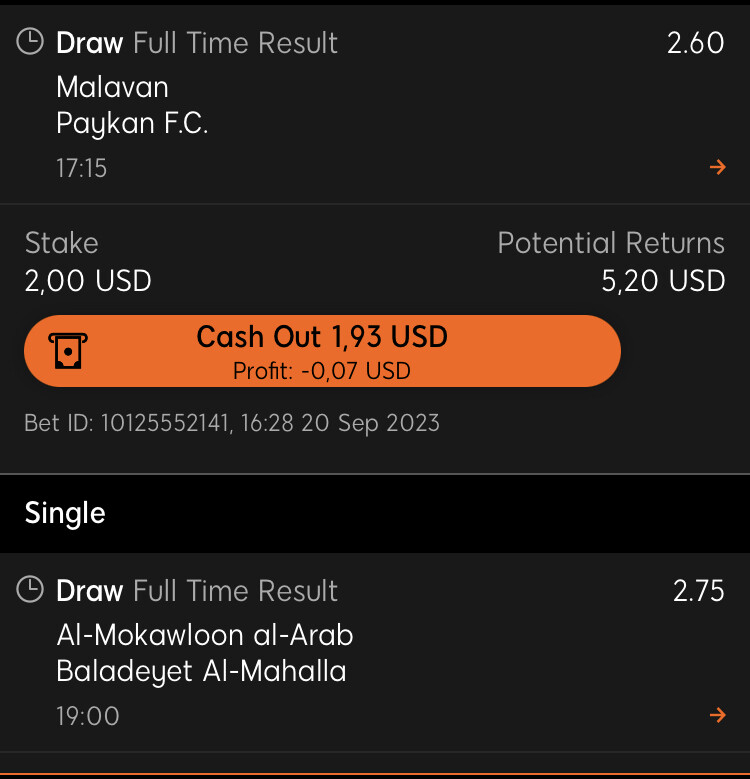Open Malavan match details via orange arrow
Viewport: 750px width, 779px height.
click(x=717, y=167)
